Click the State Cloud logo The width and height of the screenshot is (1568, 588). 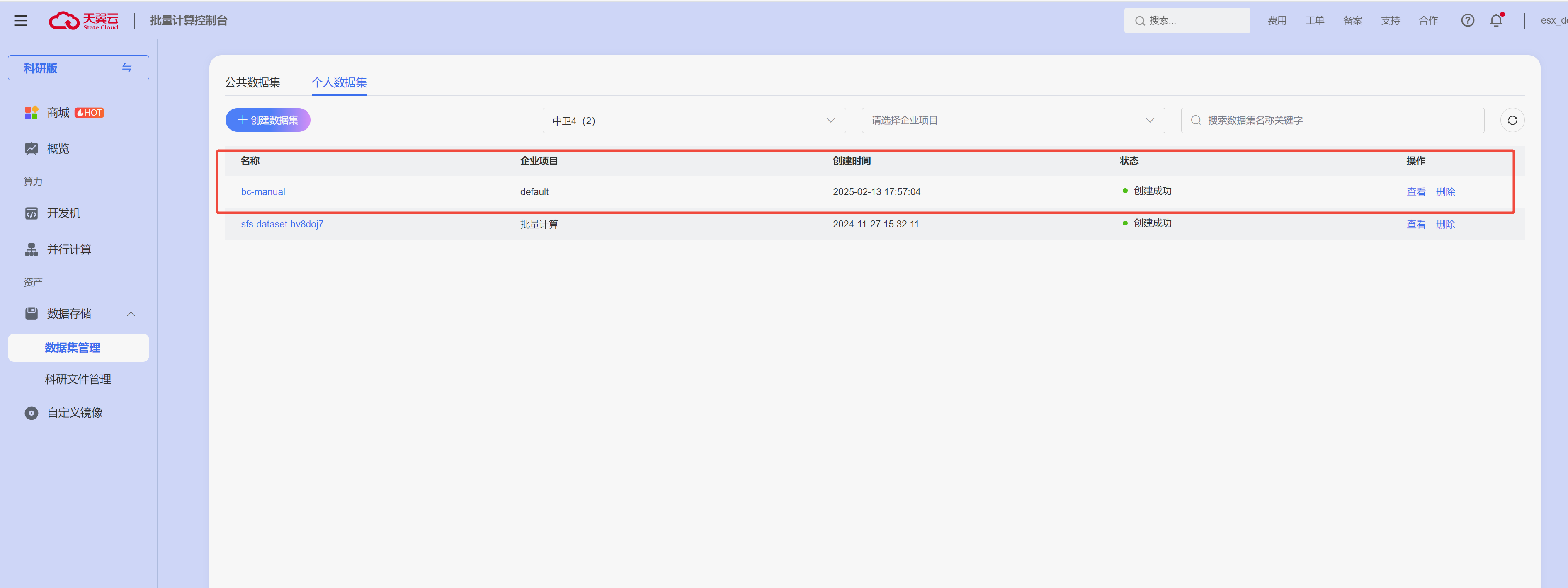[83, 21]
